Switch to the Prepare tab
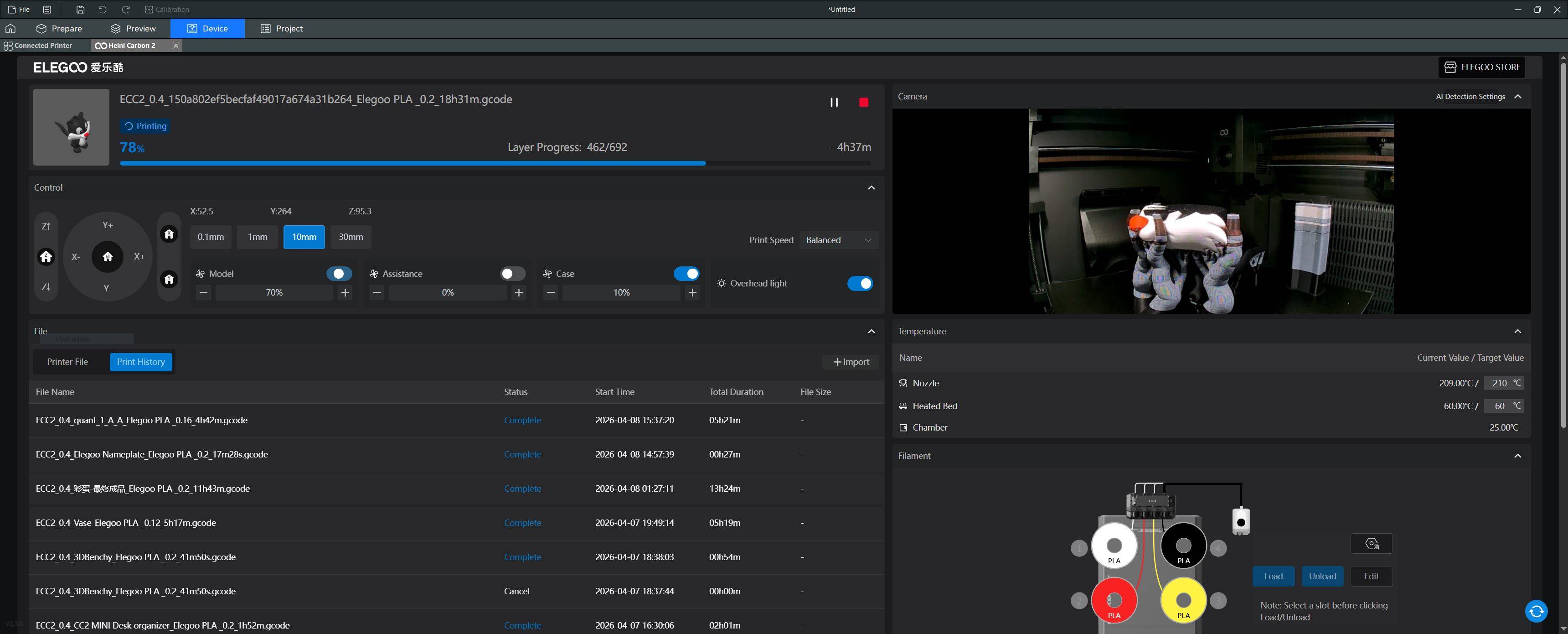The width and height of the screenshot is (1568, 634). (x=59, y=29)
